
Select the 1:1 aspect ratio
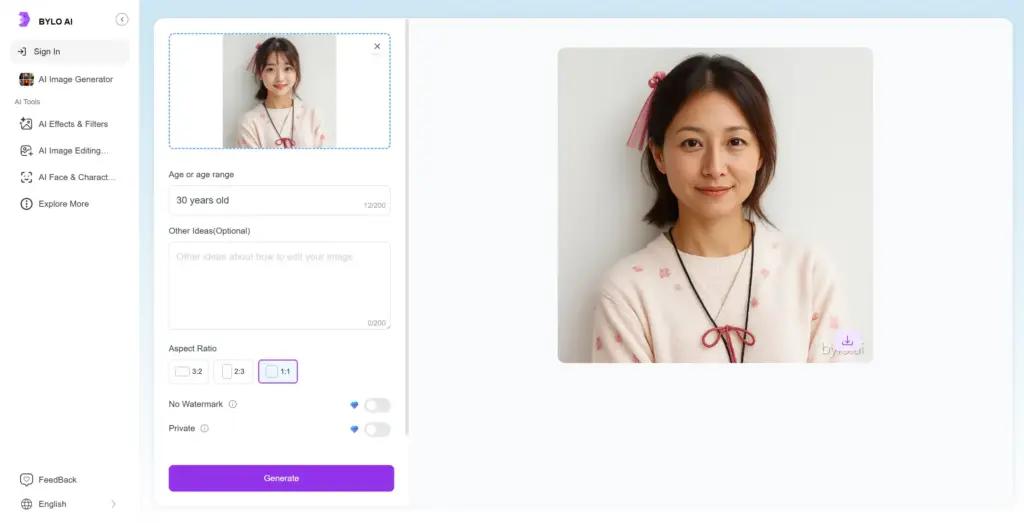(278, 372)
